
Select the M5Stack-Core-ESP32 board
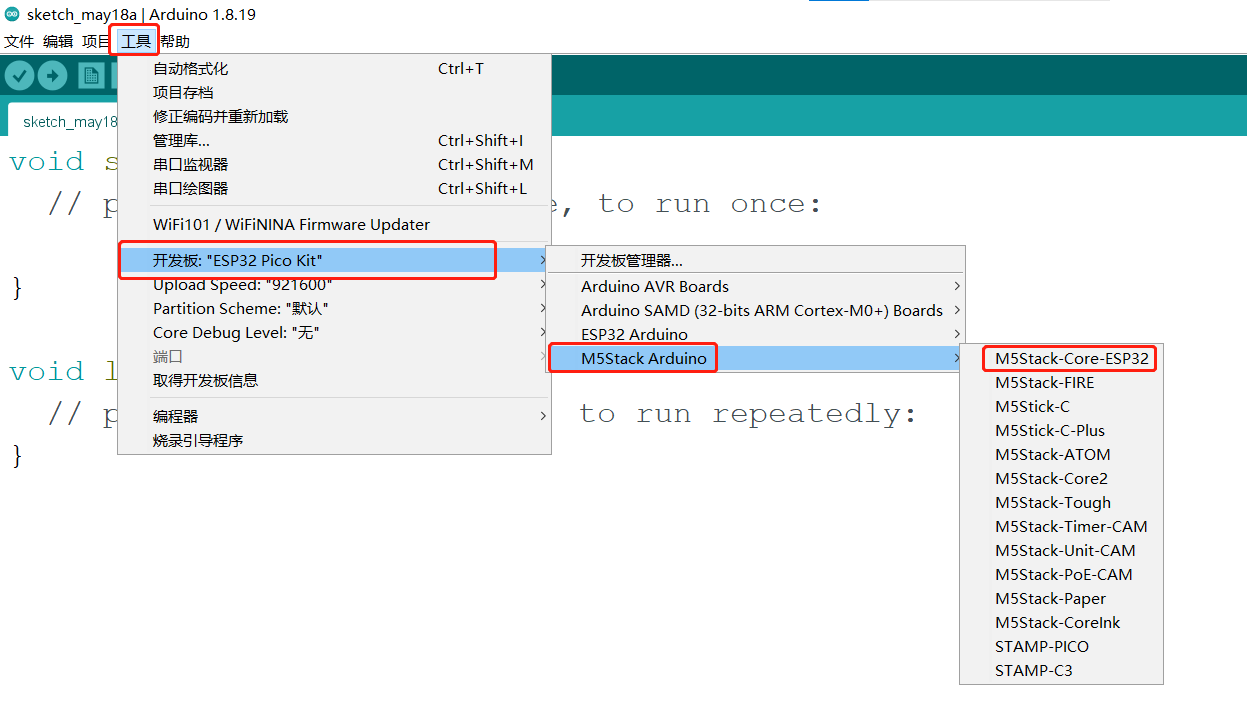click(1071, 359)
